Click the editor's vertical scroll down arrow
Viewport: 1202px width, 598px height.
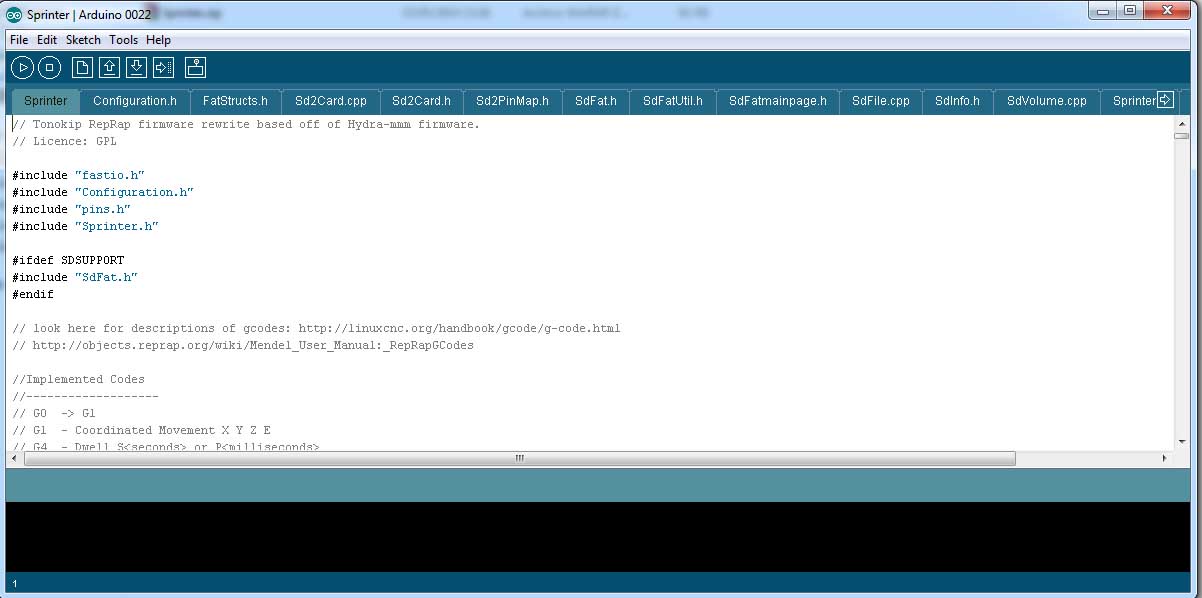tap(1181, 441)
